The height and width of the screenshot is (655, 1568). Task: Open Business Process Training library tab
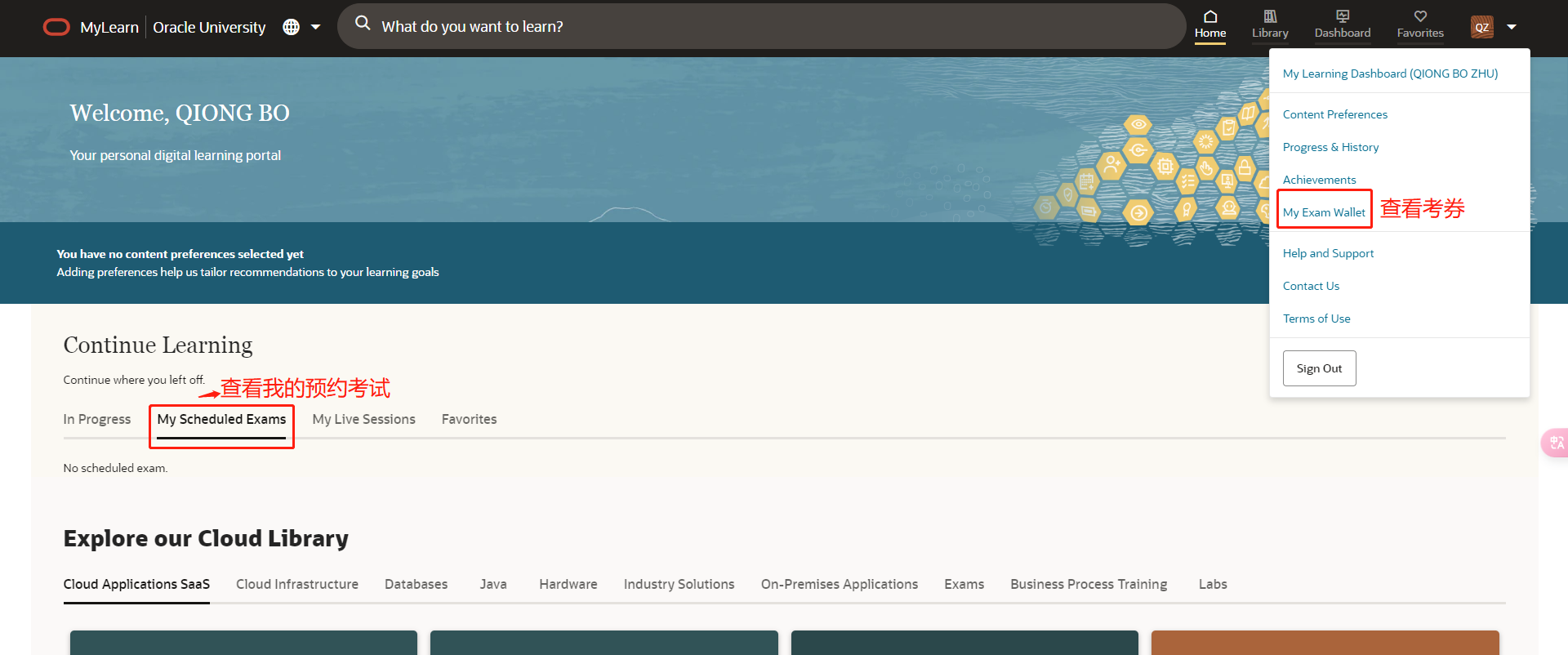tap(1089, 584)
